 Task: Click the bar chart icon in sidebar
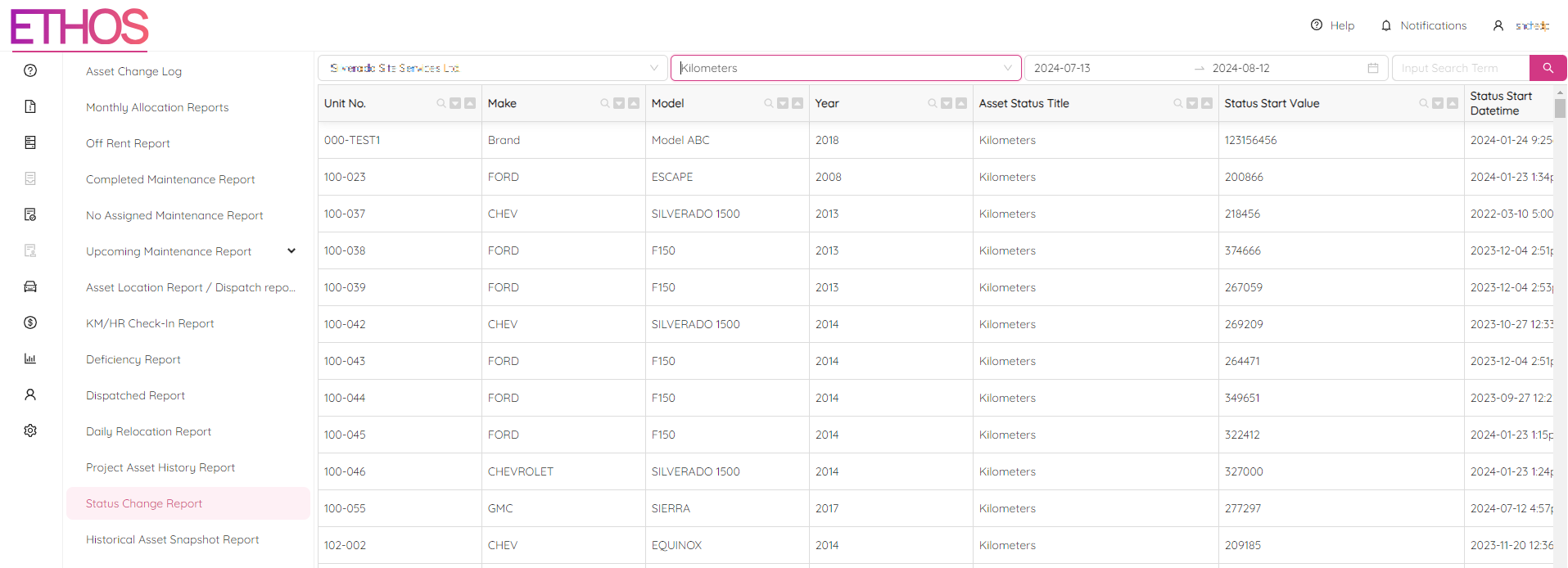30,358
